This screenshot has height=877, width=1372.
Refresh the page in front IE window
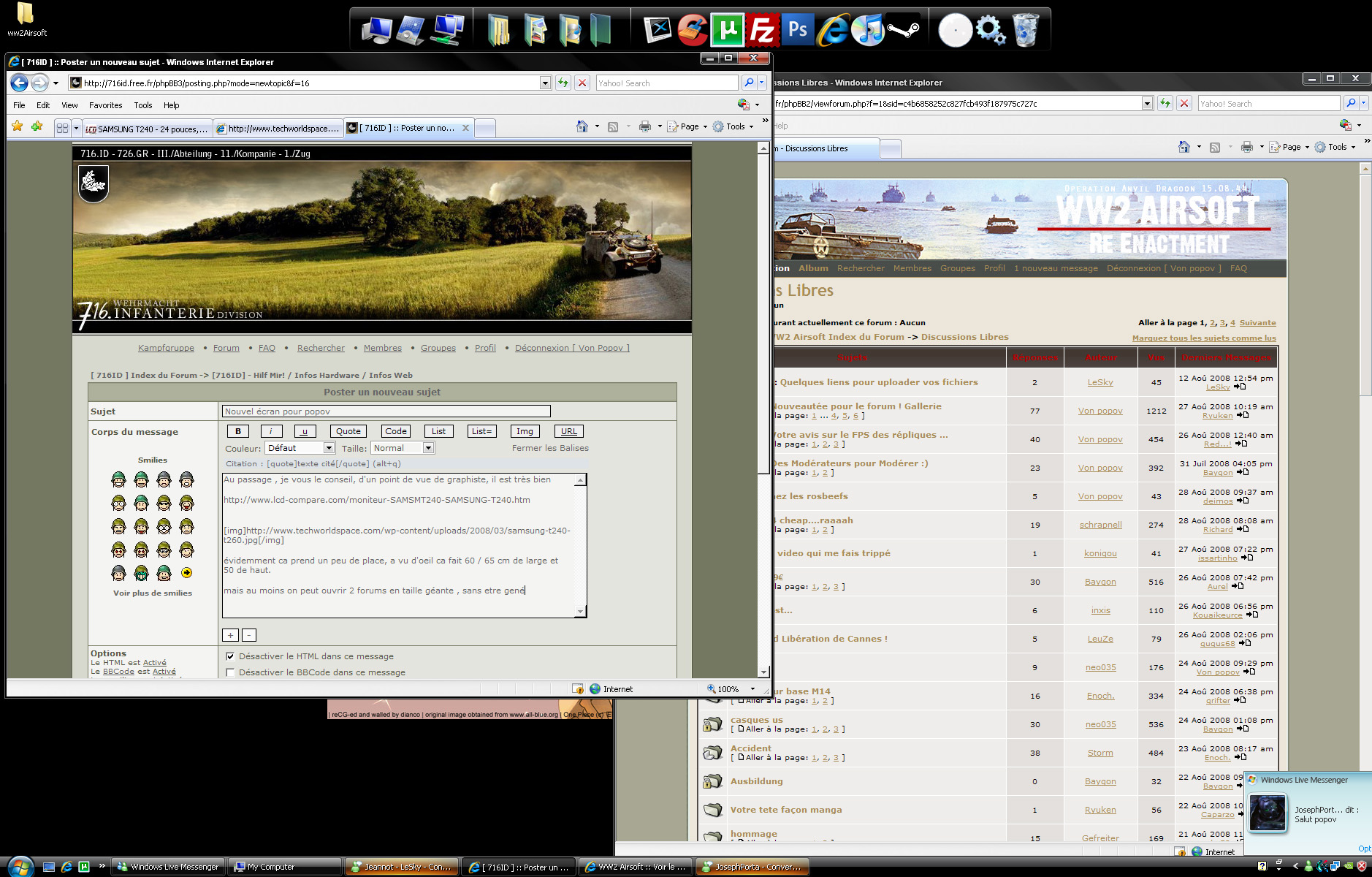click(x=563, y=83)
